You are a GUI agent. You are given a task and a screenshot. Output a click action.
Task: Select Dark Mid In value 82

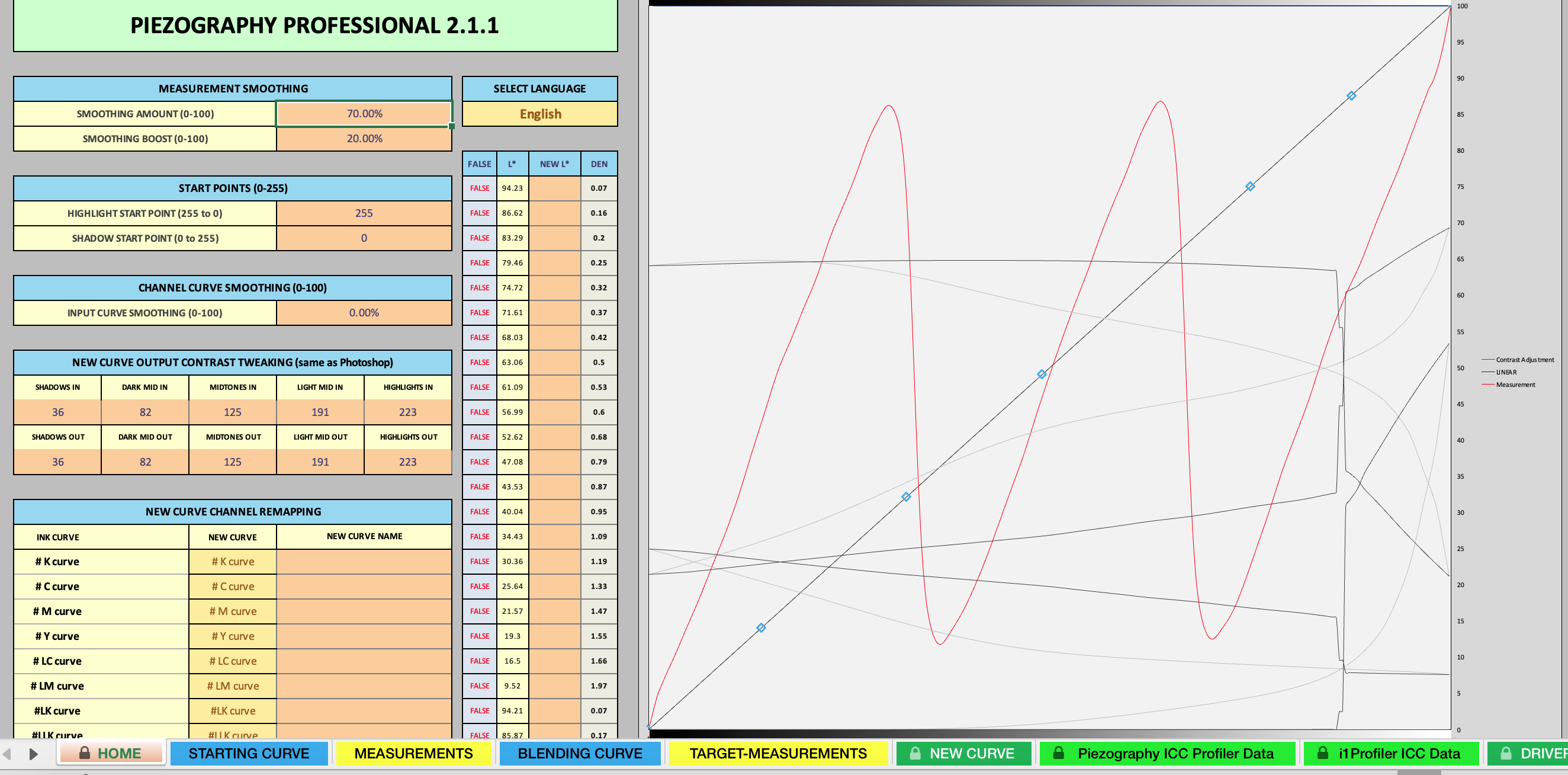(x=145, y=412)
